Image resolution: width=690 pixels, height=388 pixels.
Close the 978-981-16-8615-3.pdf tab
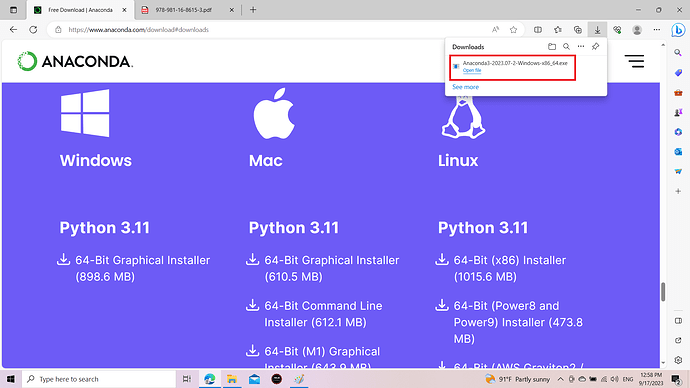coord(231,10)
